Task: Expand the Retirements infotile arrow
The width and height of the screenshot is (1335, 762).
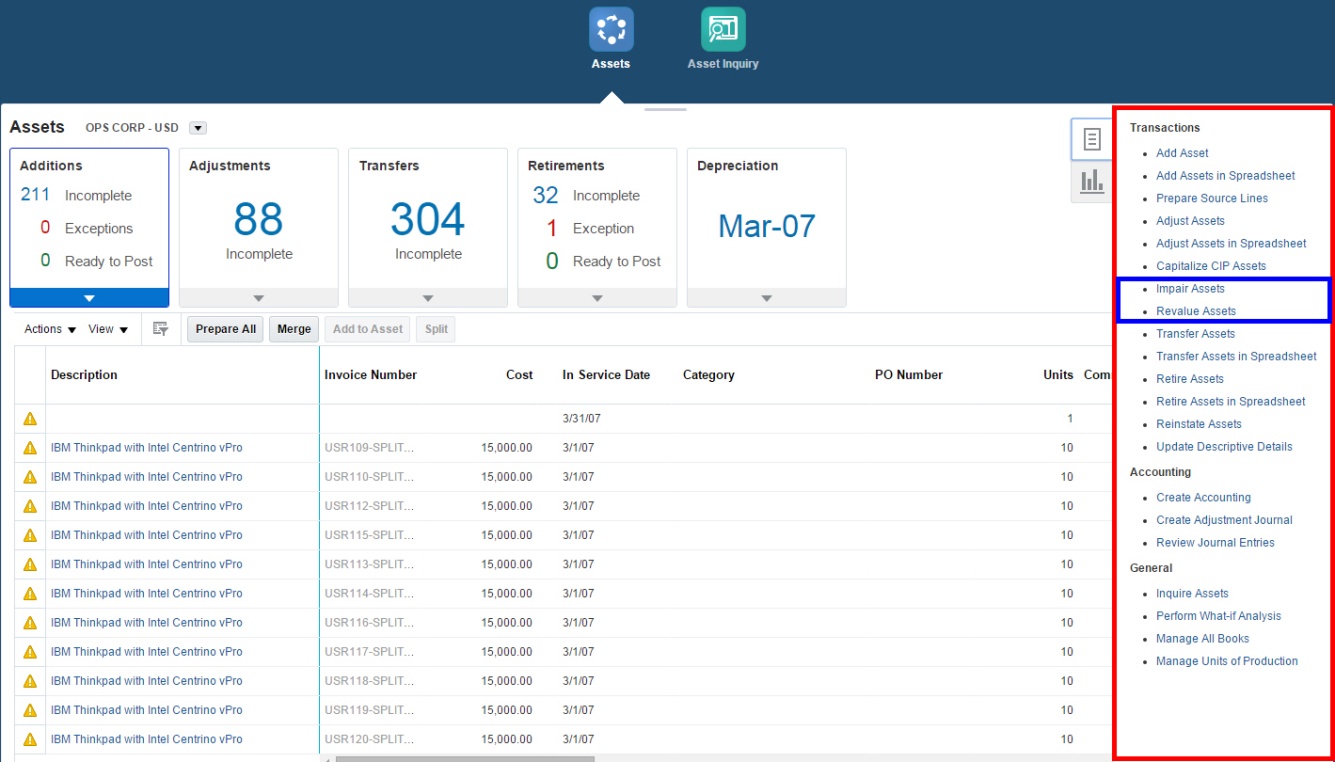Action: tap(597, 298)
